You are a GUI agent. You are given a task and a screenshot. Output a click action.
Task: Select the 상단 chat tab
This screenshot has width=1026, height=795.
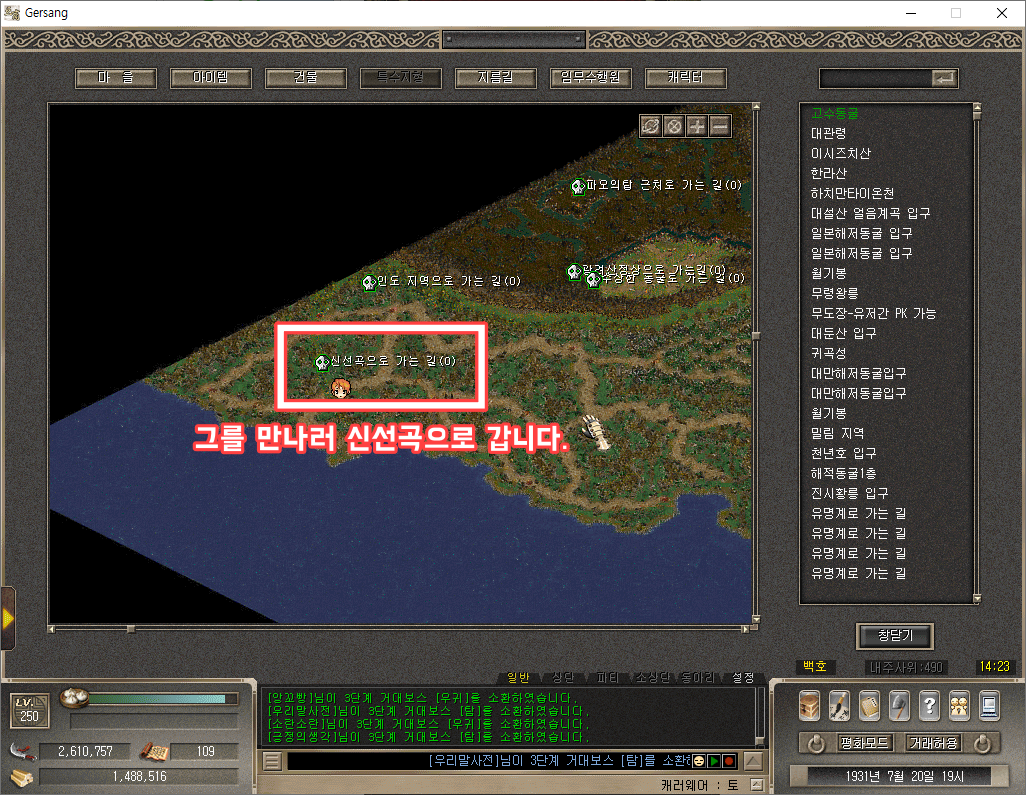(x=563, y=678)
